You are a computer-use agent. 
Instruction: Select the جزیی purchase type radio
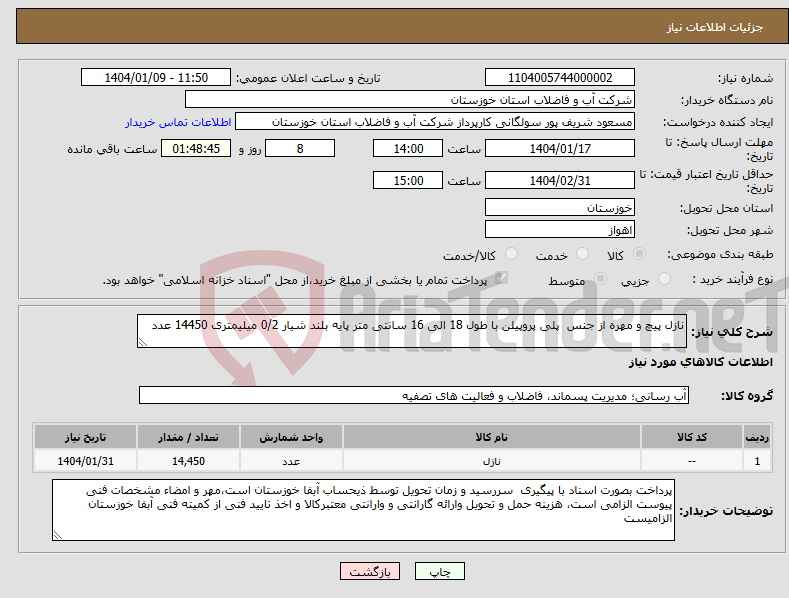coord(664,278)
